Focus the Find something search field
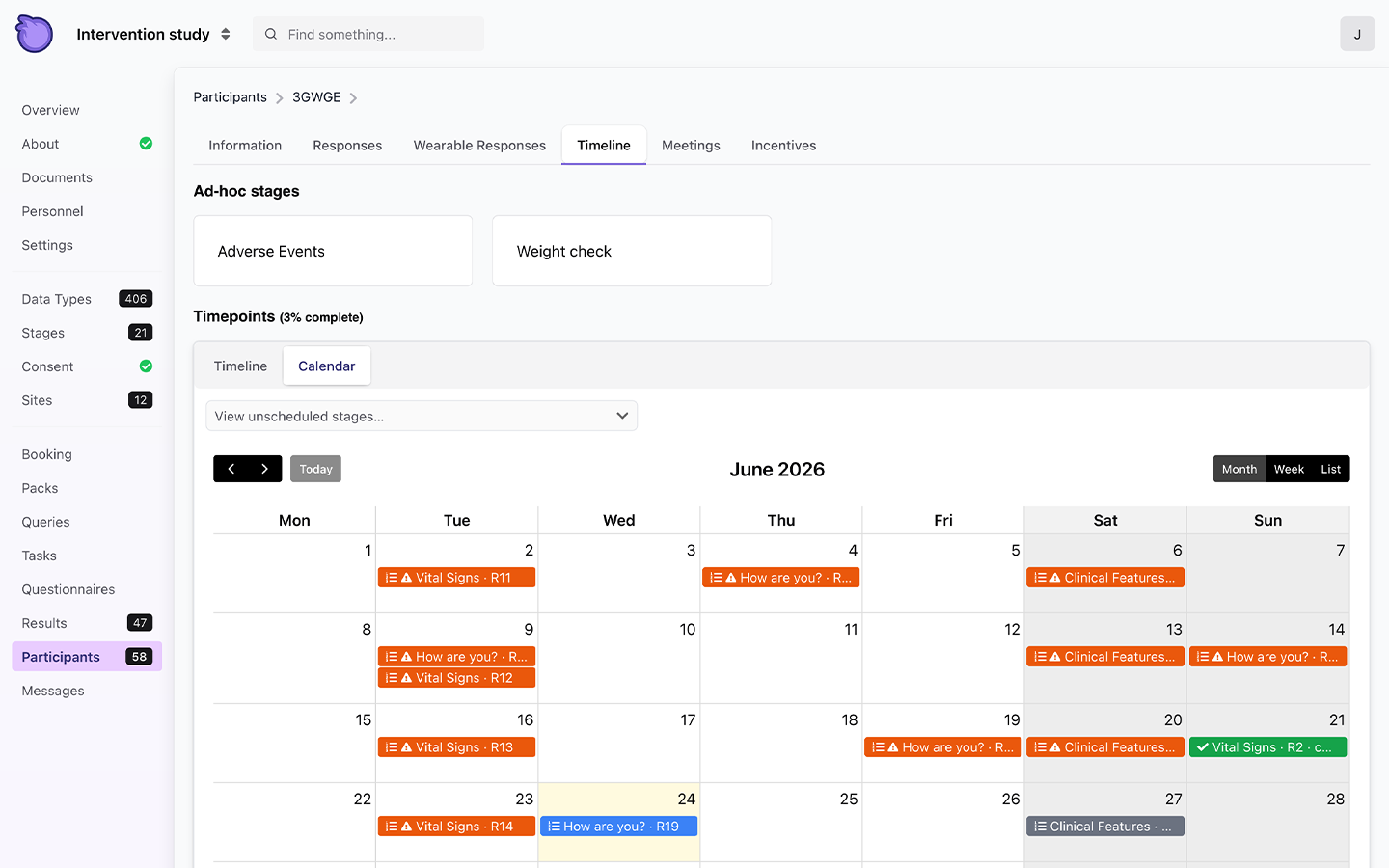Image resolution: width=1389 pixels, height=868 pixels. pos(368,34)
